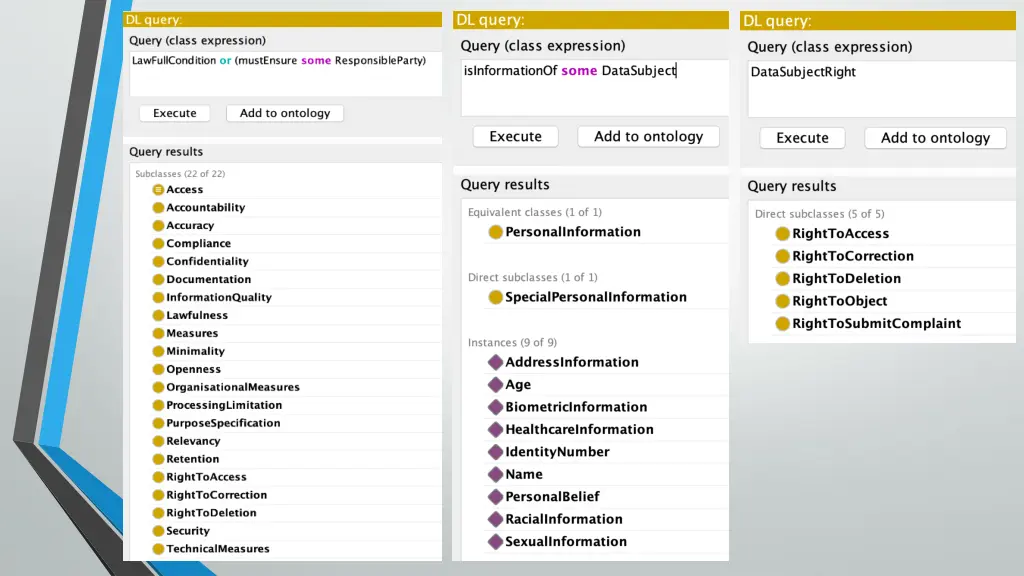Execute the isInformationOf query

coord(515,136)
